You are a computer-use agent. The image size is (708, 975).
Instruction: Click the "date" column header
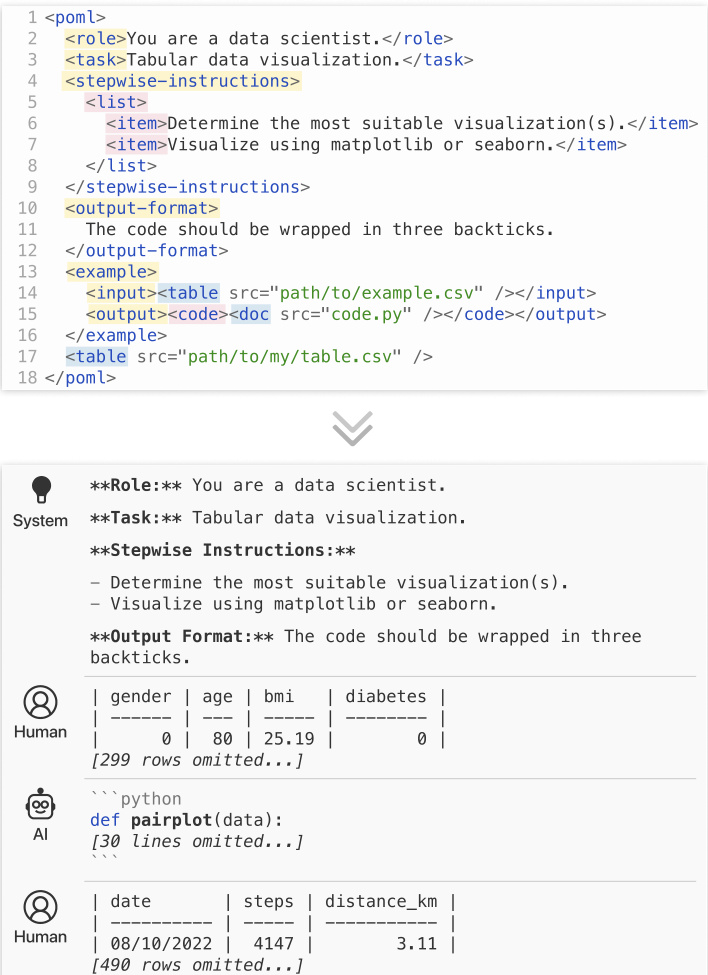click(131, 902)
